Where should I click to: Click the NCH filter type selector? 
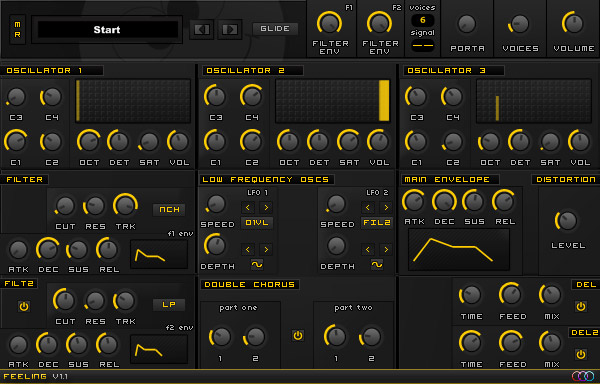pos(169,209)
